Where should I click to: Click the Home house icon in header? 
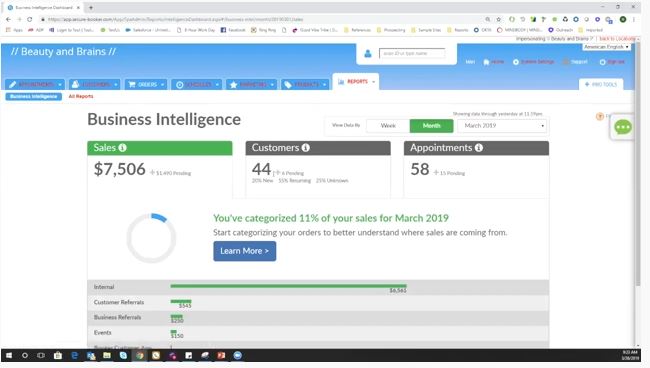(x=486, y=62)
